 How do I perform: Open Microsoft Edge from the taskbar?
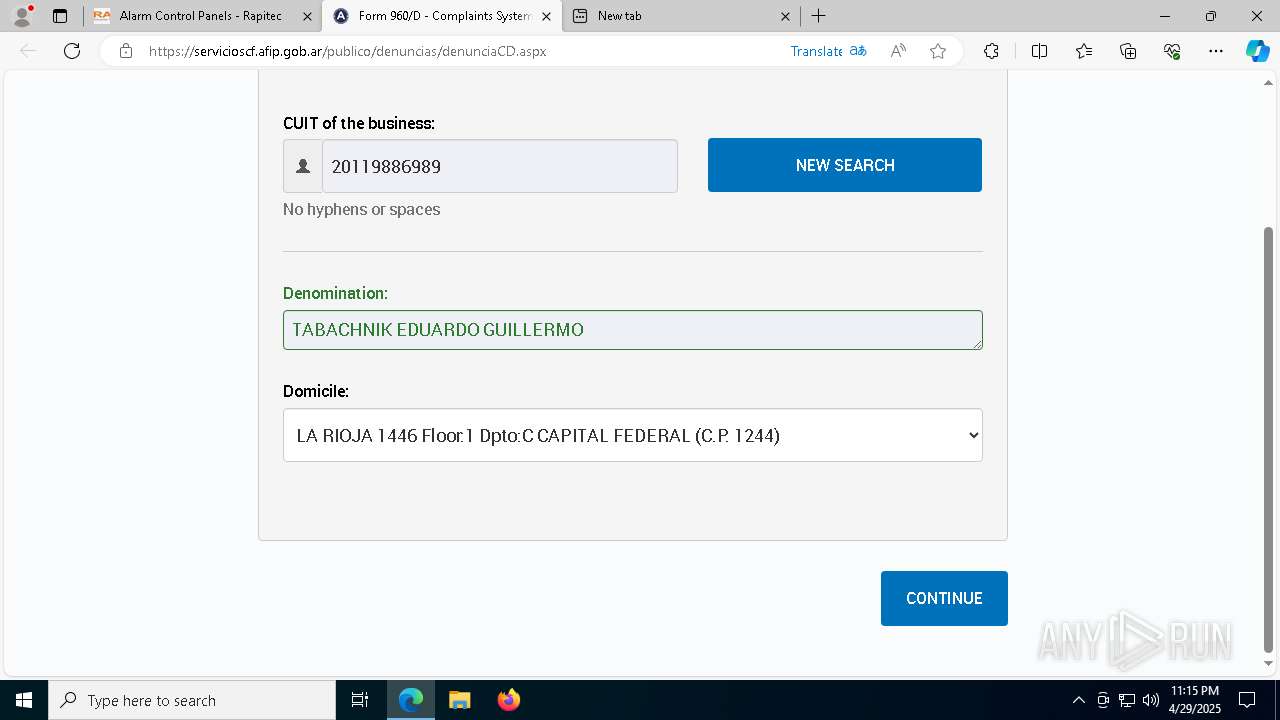pos(411,700)
